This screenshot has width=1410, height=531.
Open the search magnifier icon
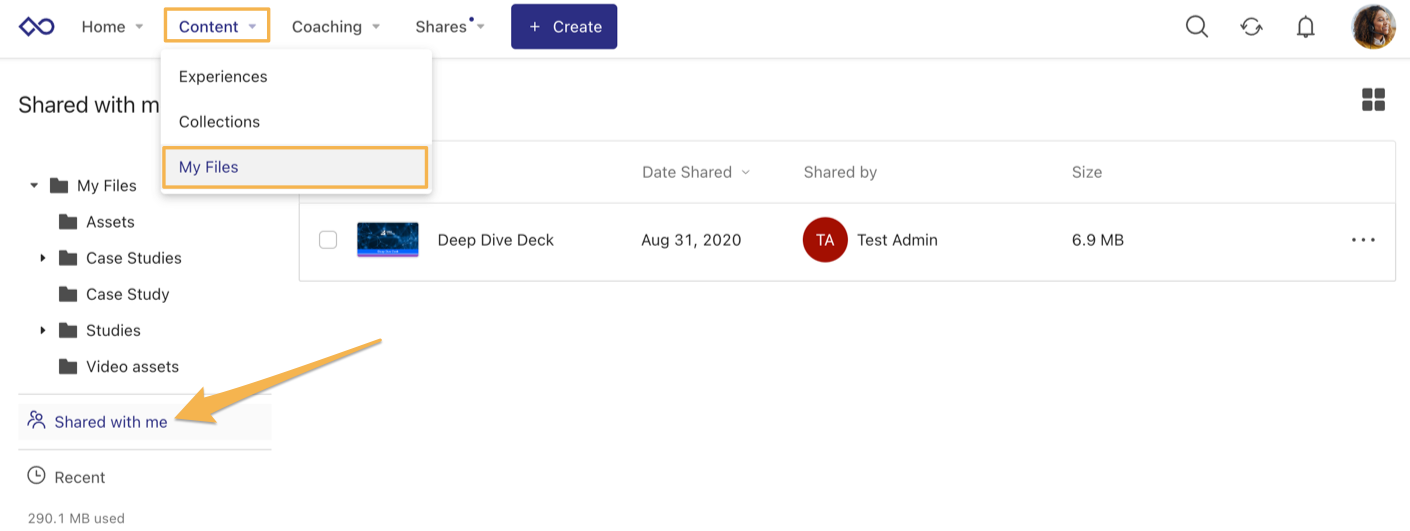click(x=1196, y=27)
